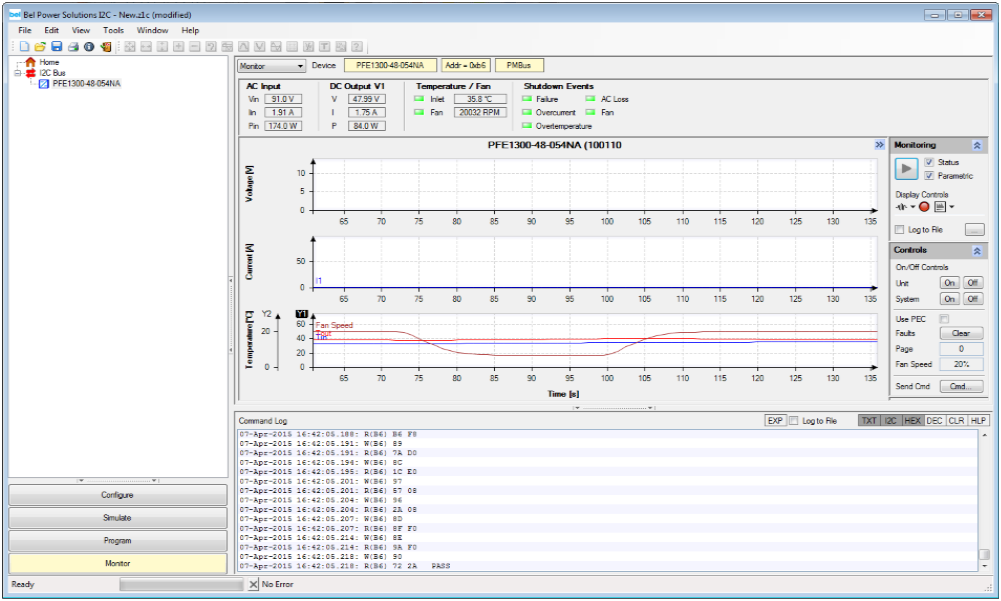Enable the Use PEC checkbox
Viewport: 1001px width, 601px height.
point(944,318)
